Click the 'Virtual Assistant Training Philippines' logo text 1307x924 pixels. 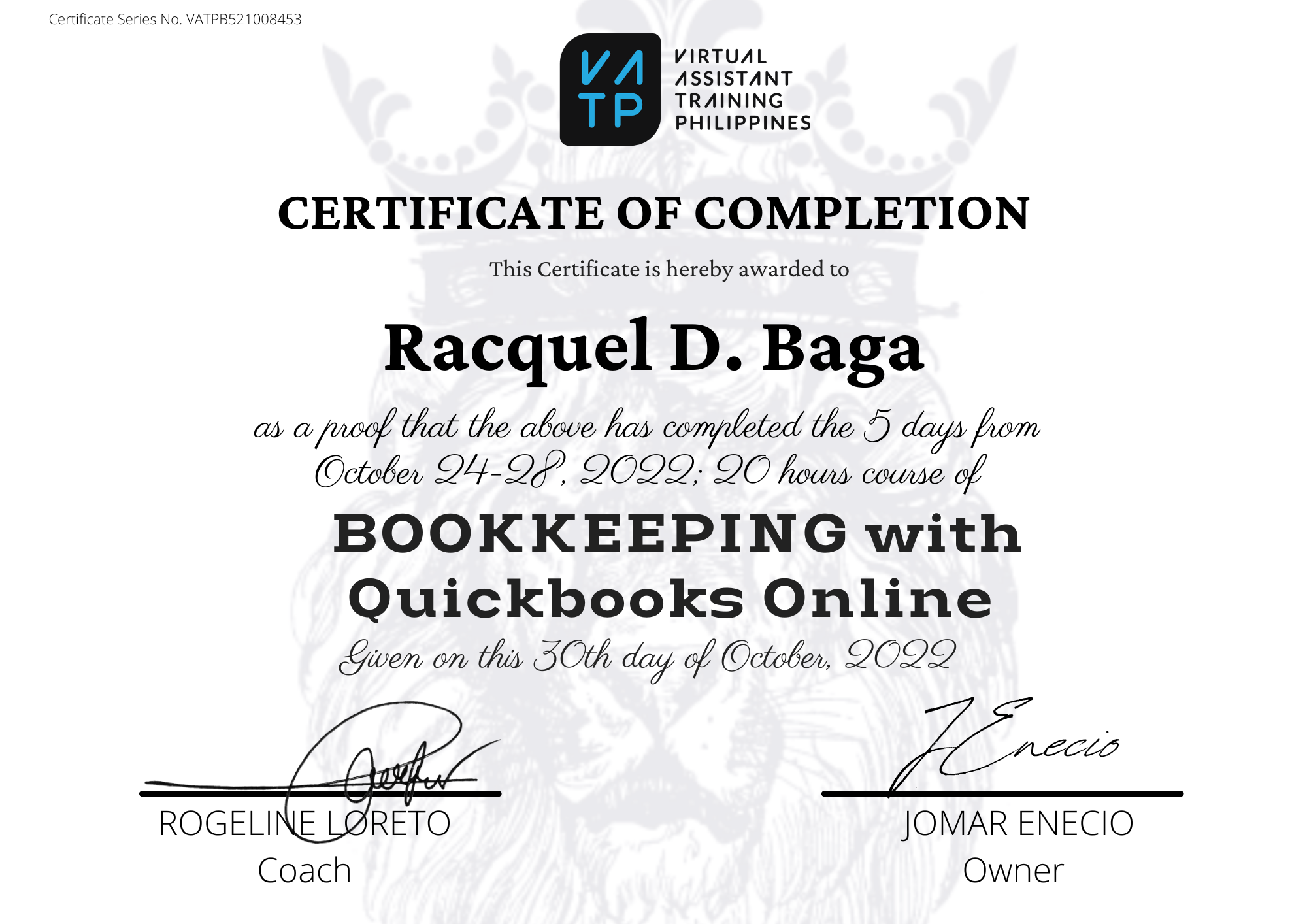[x=742, y=90]
